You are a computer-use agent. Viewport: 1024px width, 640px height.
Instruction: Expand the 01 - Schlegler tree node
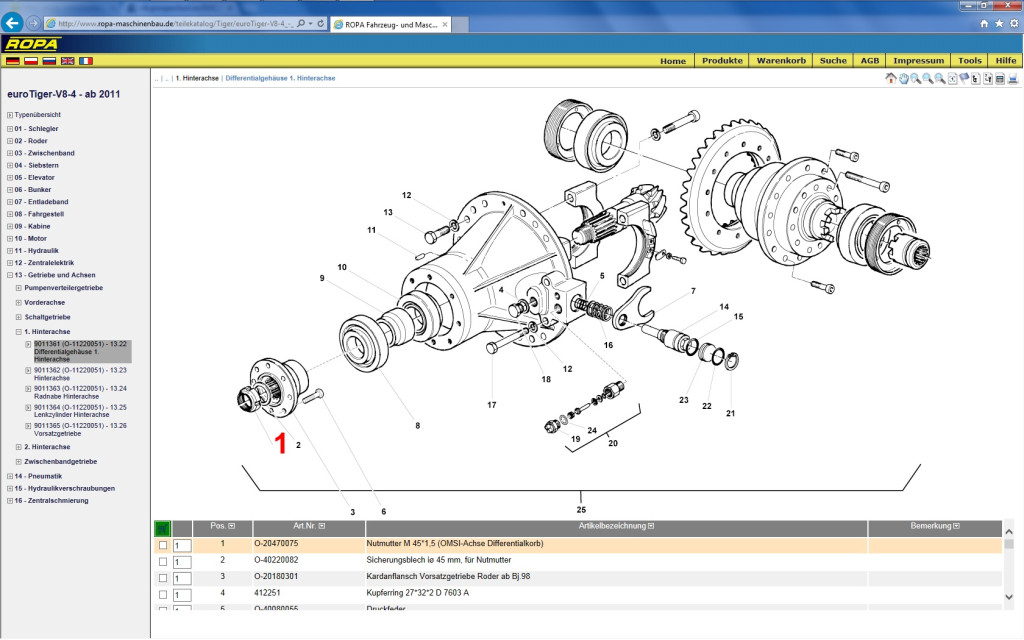coord(10,129)
